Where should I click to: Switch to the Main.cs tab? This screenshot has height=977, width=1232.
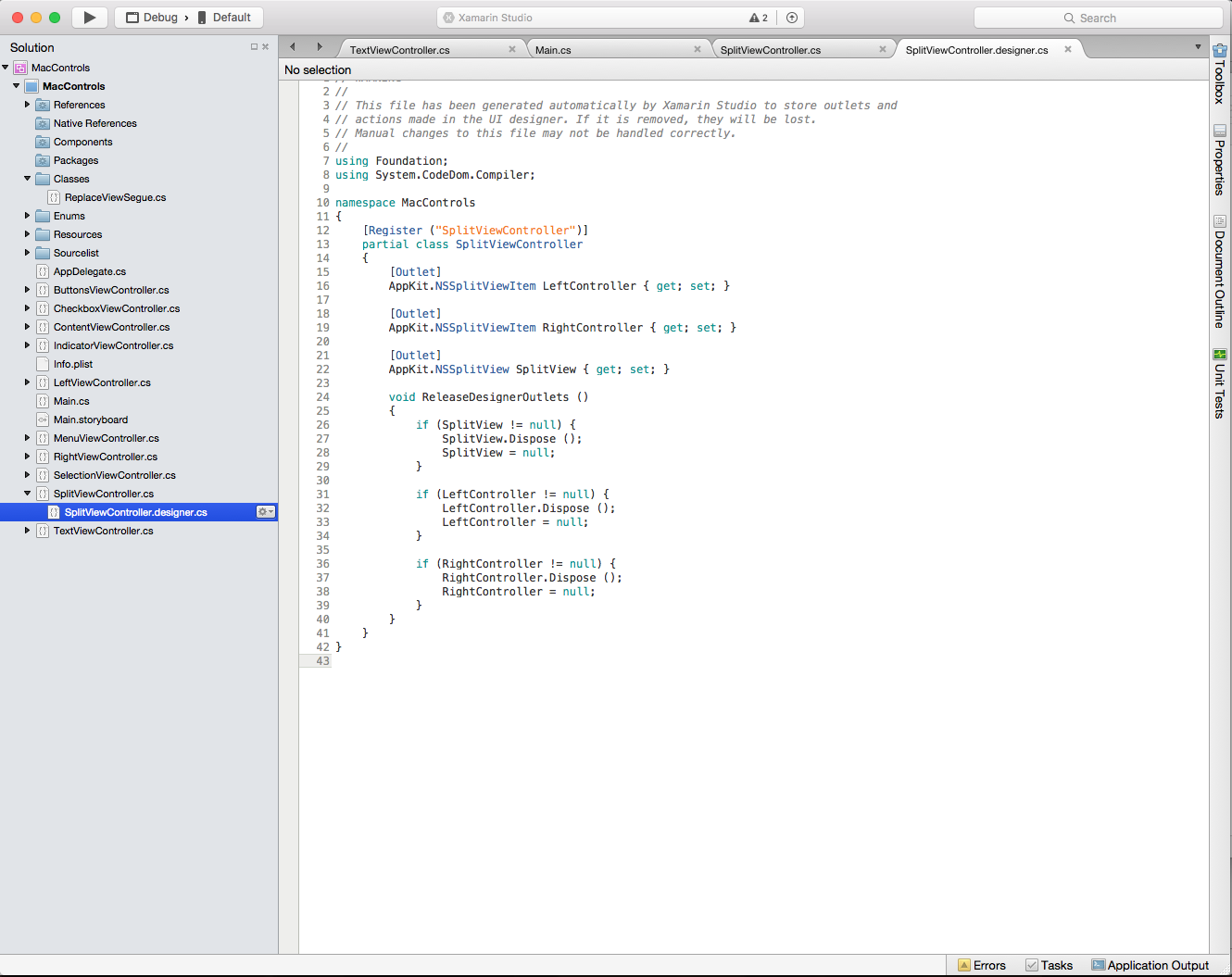point(553,48)
